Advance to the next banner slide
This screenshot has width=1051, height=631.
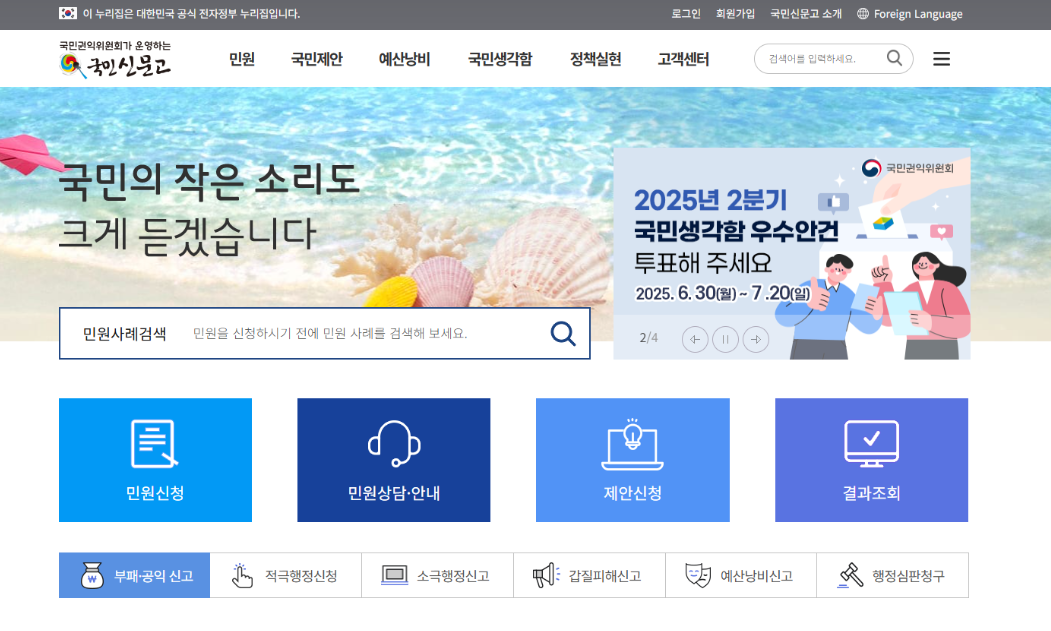coord(756,339)
